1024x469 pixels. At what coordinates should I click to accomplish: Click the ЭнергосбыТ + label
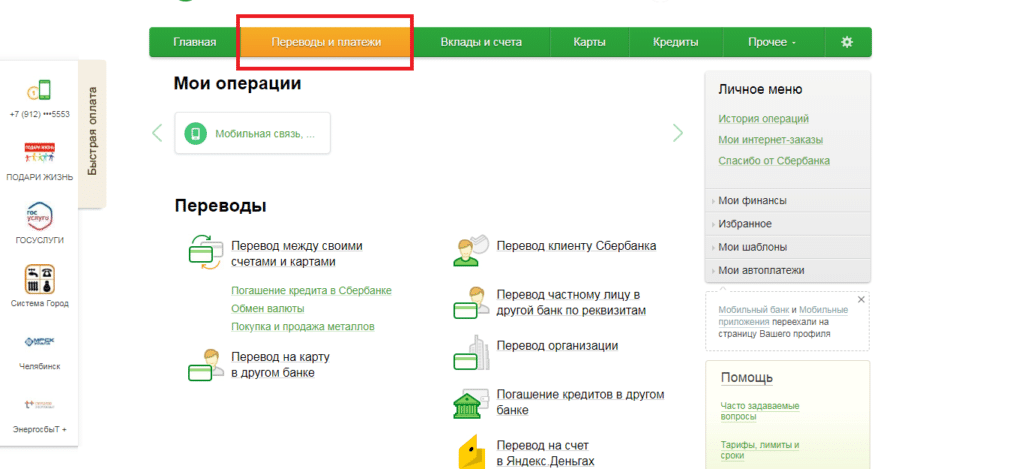(39, 430)
